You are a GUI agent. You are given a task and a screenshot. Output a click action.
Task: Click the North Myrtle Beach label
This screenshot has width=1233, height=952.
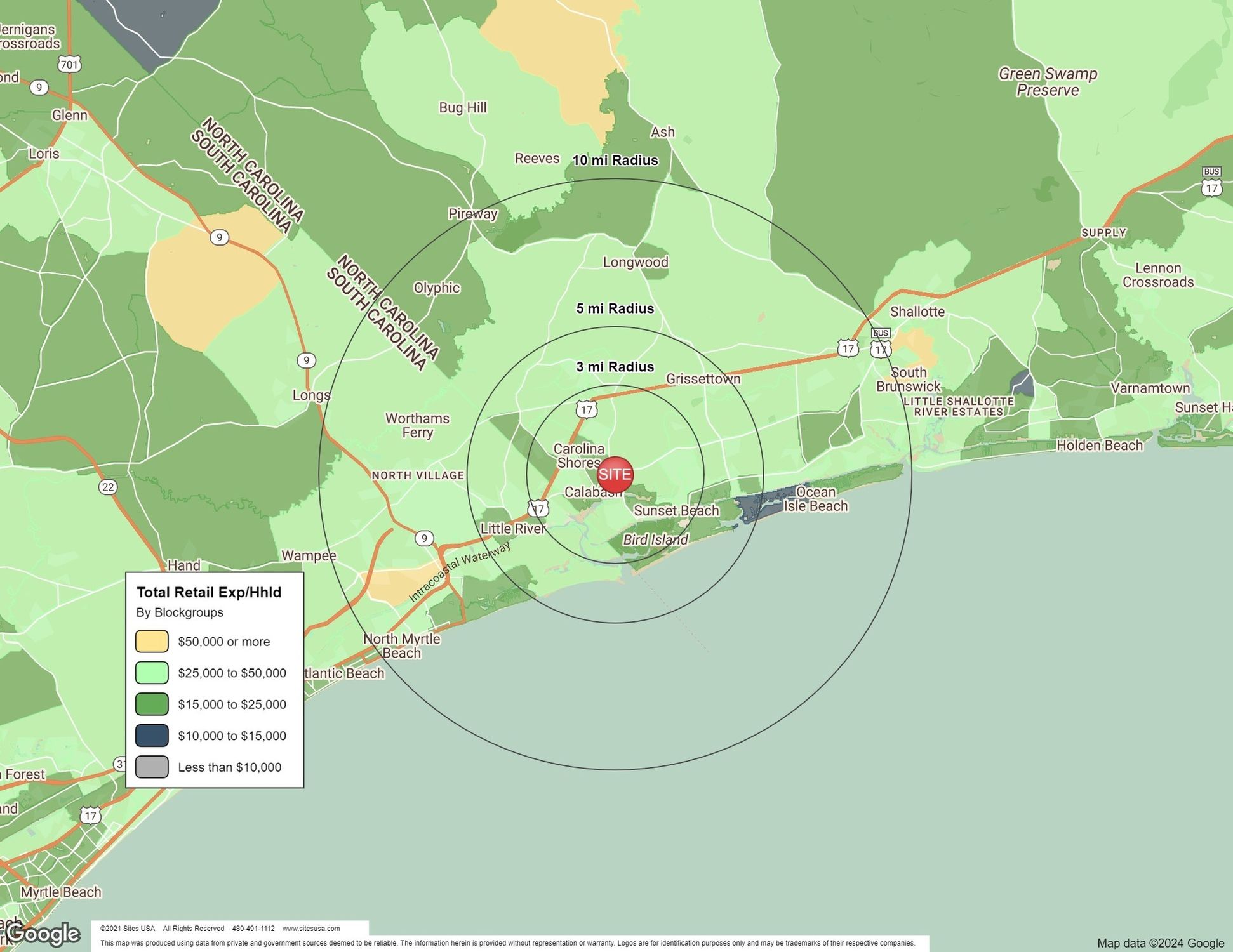[401, 645]
